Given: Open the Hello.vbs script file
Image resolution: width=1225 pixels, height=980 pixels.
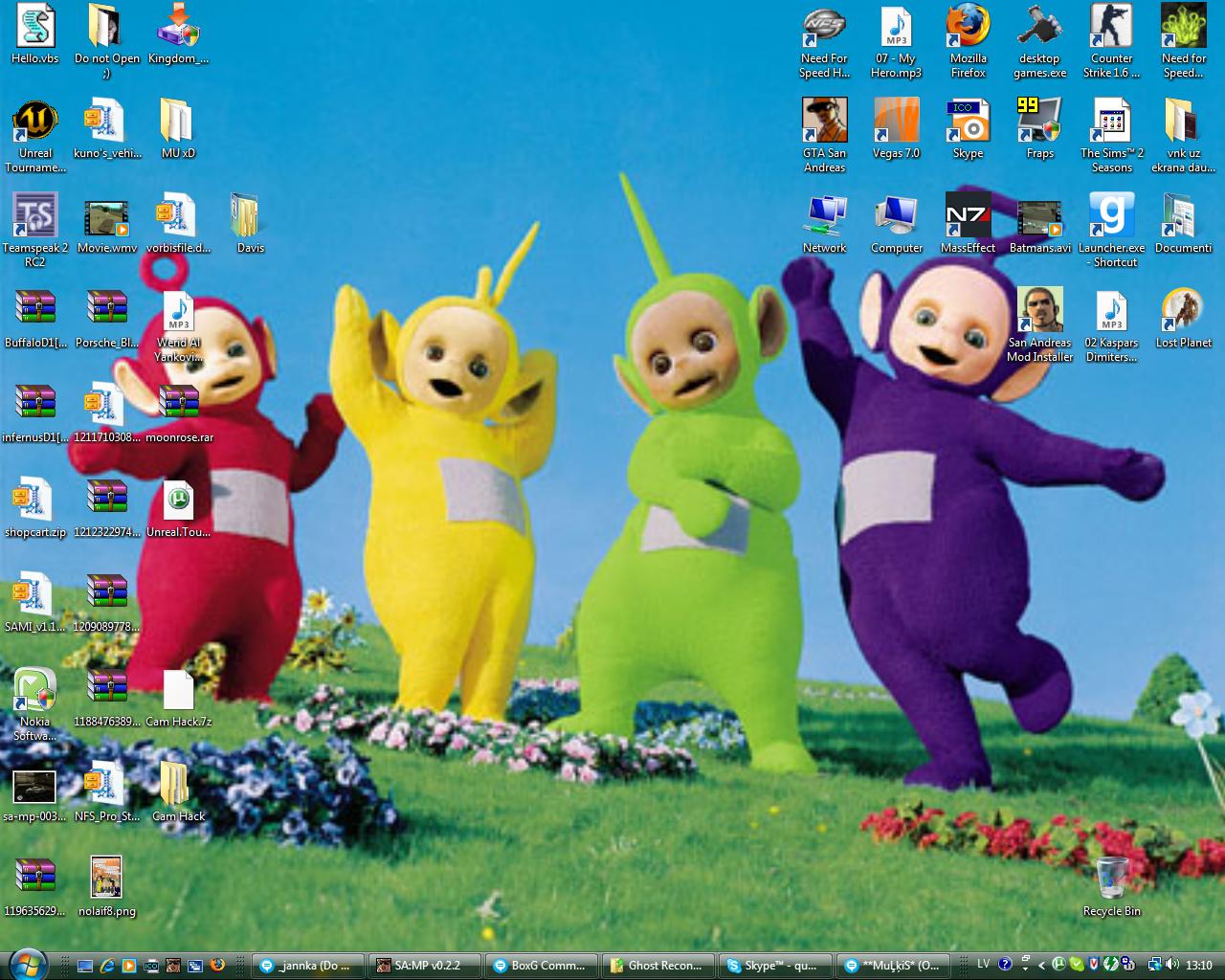Looking at the screenshot, I should pos(35,34).
